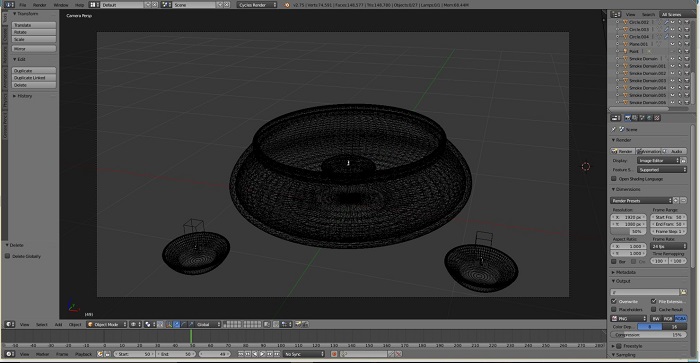Uncheck the File Extensions checkbox
Viewport: 700px width, 363px height.
[x=654, y=301]
